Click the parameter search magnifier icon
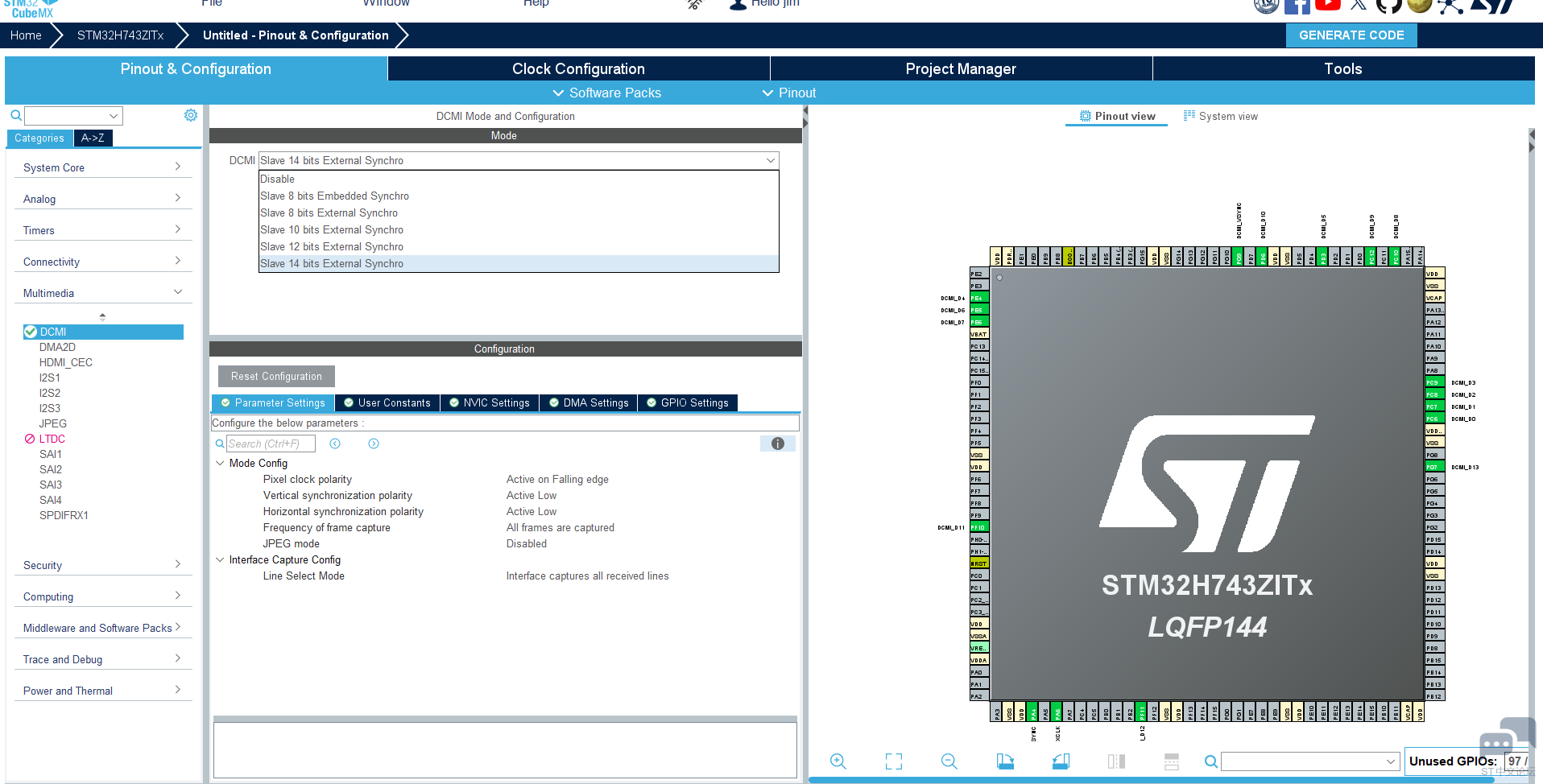 click(x=220, y=444)
